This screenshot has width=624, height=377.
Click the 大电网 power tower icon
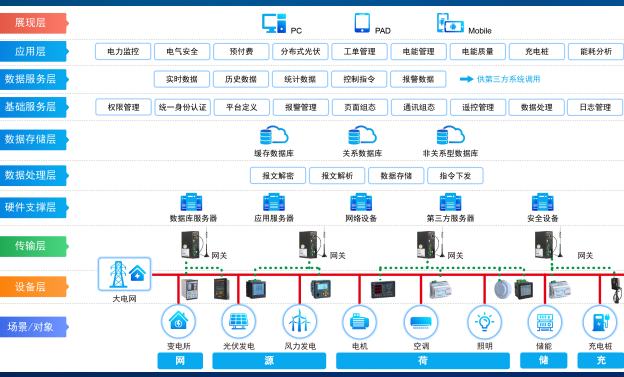(125, 274)
